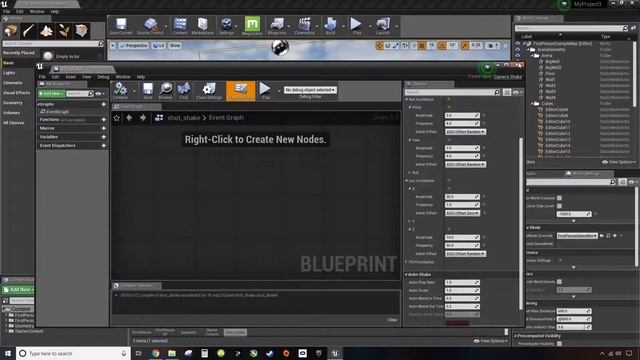The image size is (640, 360).
Task: Click Lit view mode button in viewport
Action: tap(158, 46)
